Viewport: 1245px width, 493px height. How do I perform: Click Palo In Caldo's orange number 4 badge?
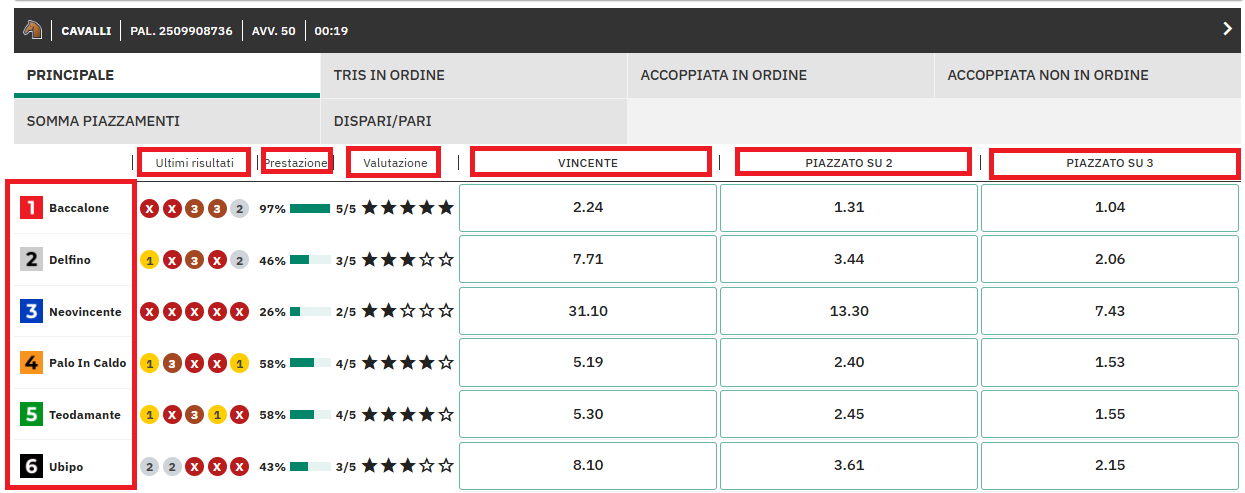32,363
